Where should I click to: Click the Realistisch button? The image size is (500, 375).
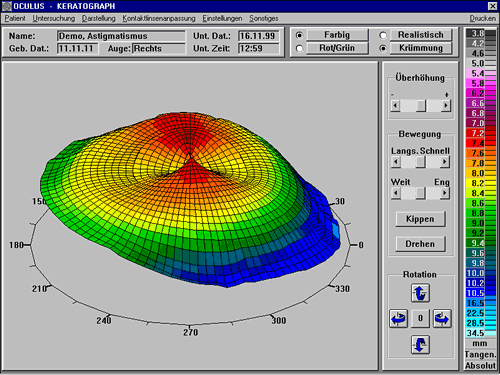point(421,35)
